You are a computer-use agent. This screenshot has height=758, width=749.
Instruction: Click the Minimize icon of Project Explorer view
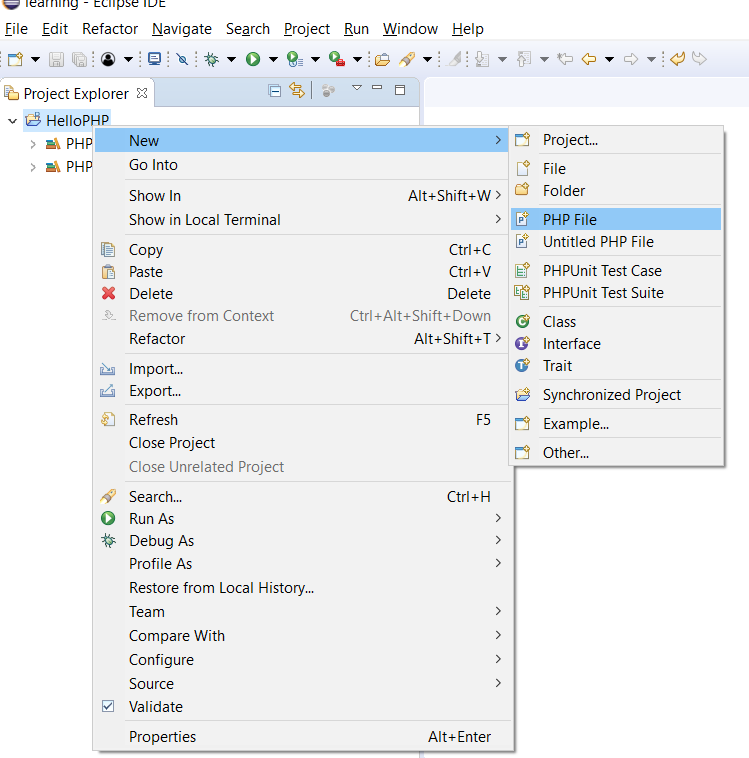coord(377,87)
